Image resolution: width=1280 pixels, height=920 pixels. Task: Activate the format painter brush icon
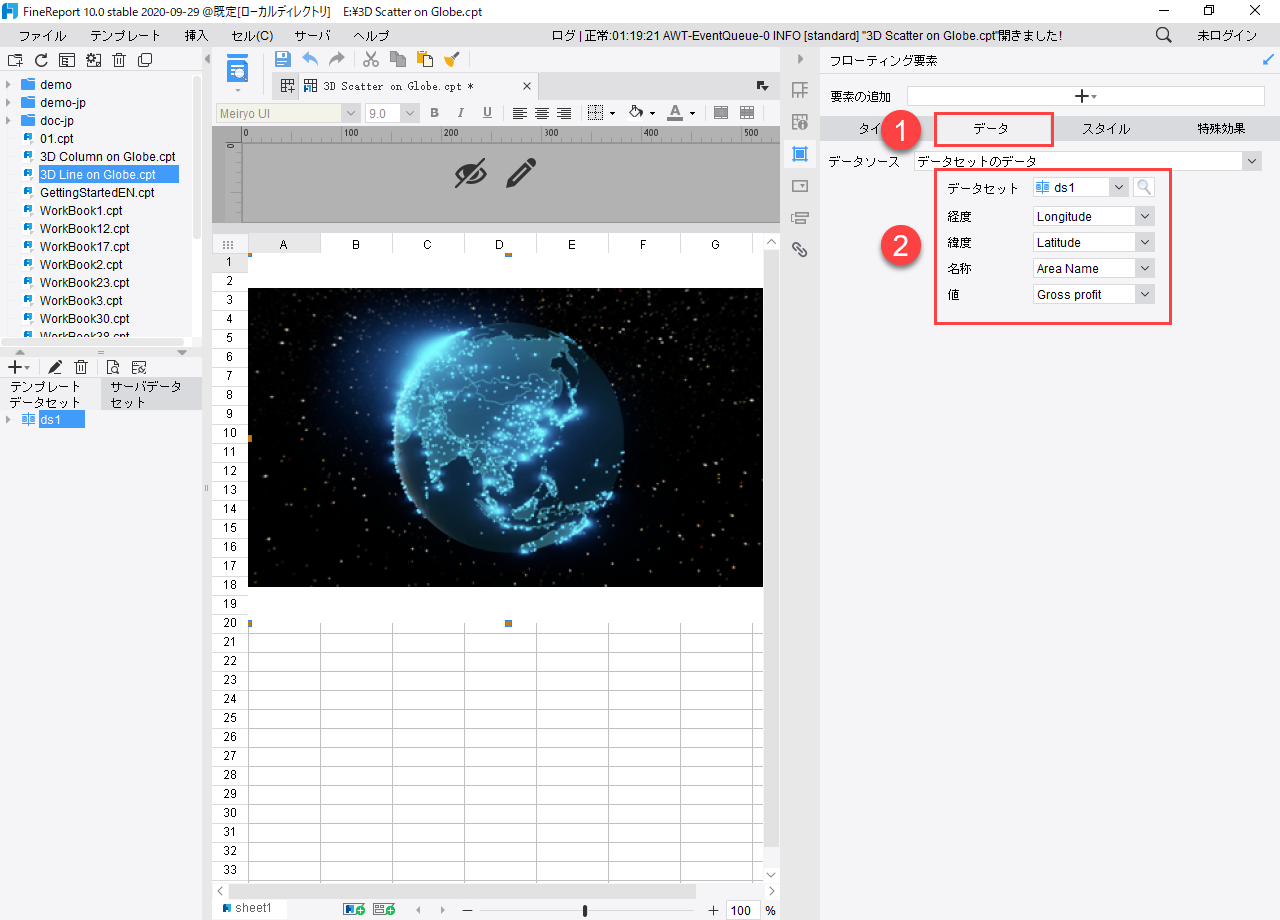click(x=452, y=59)
